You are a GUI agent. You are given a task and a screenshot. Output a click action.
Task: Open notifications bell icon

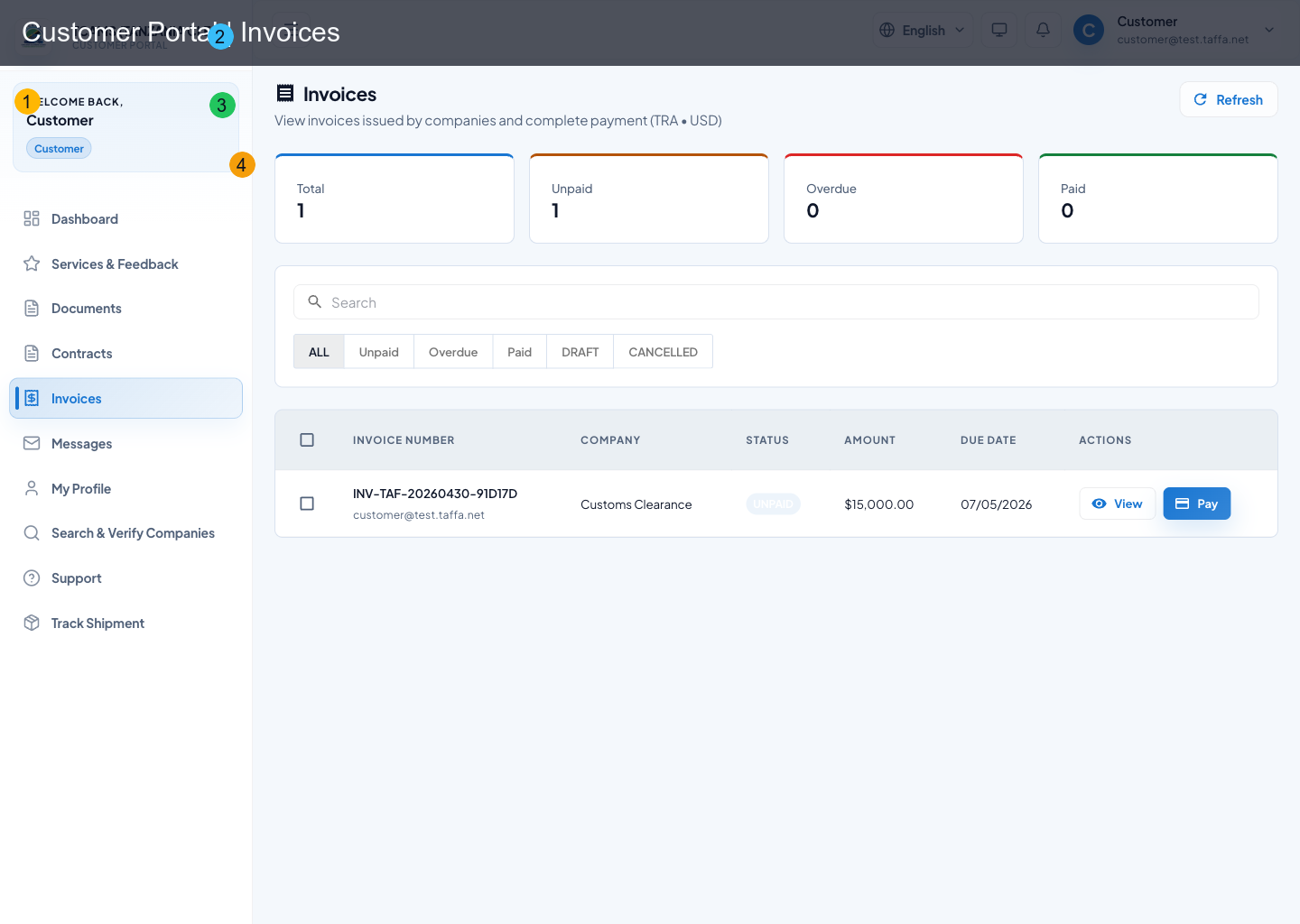pos(1043,31)
